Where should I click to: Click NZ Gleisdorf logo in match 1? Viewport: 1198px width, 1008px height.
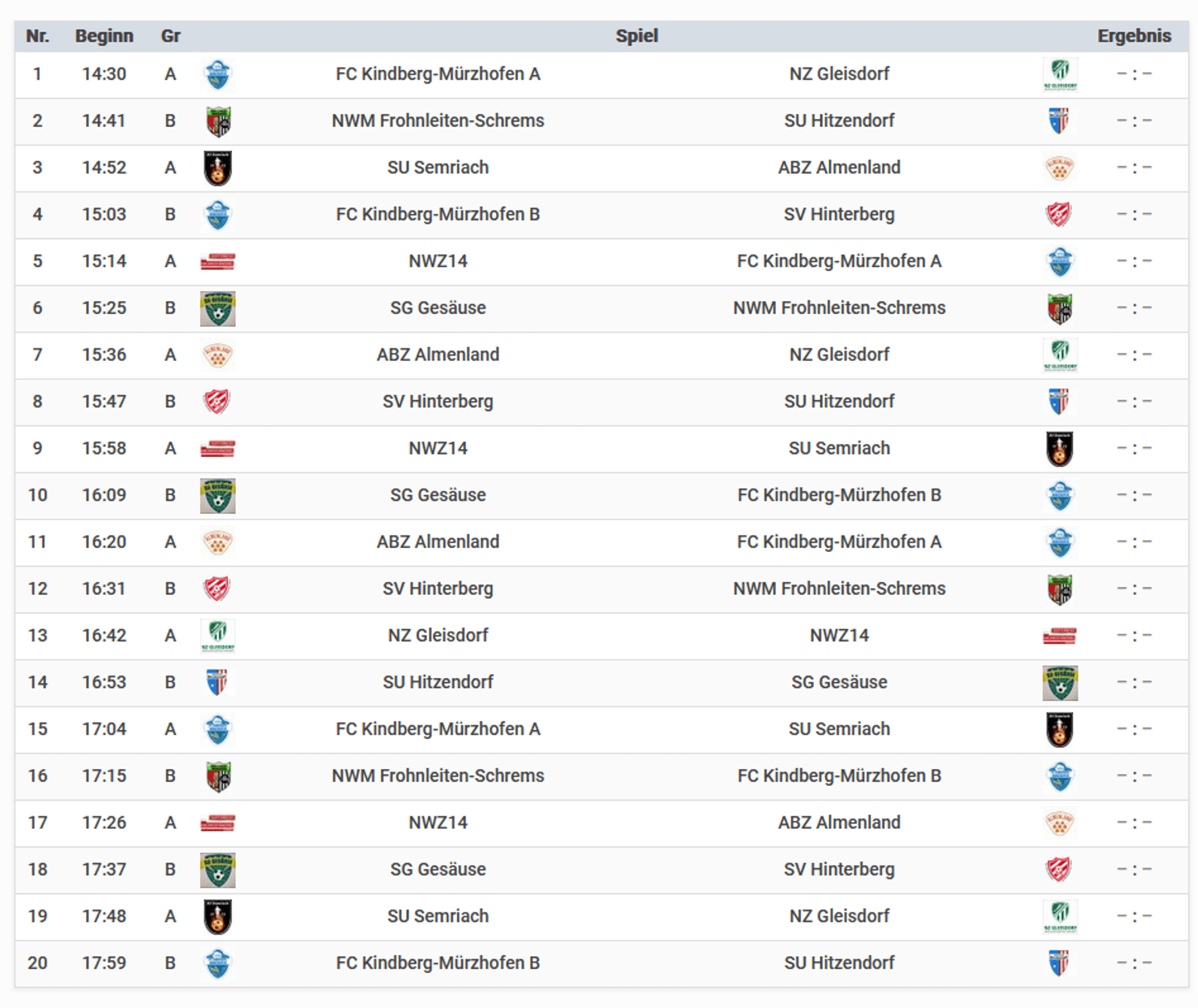pyautogui.click(x=1059, y=74)
